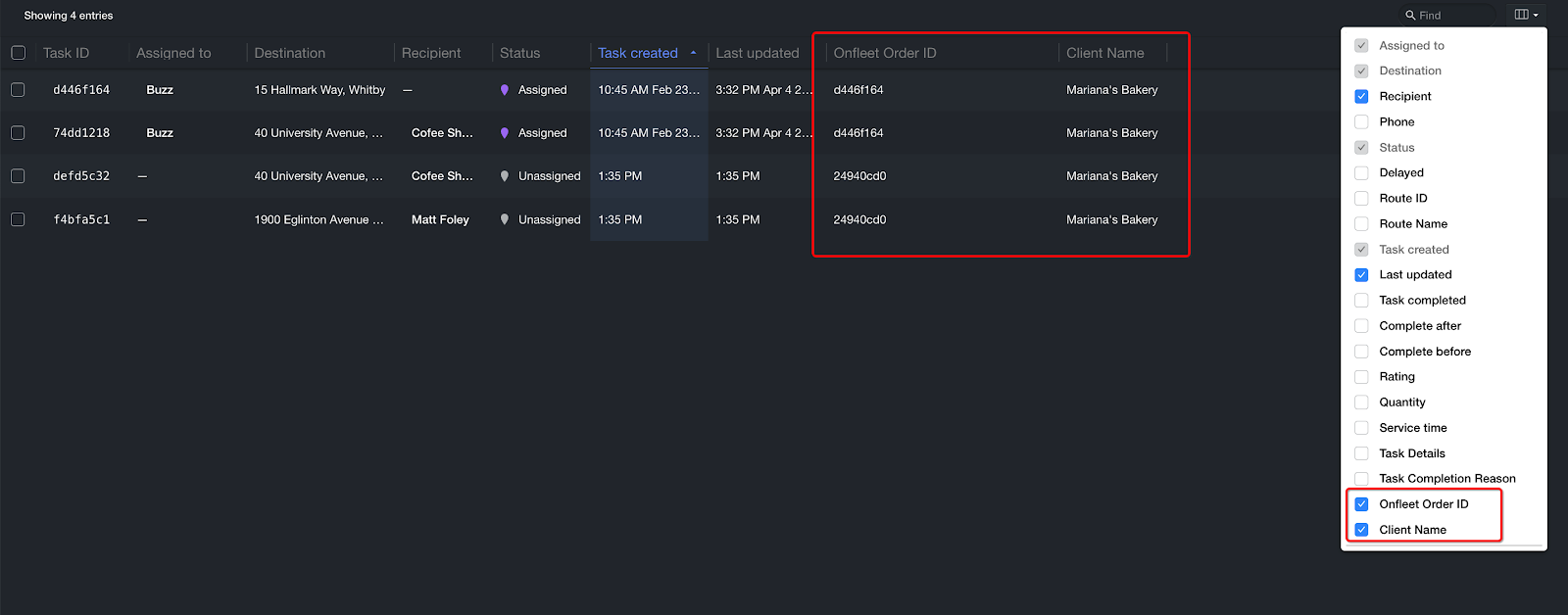The image size is (1568, 615).
Task: Disable the Client Name column option
Action: (x=1361, y=530)
